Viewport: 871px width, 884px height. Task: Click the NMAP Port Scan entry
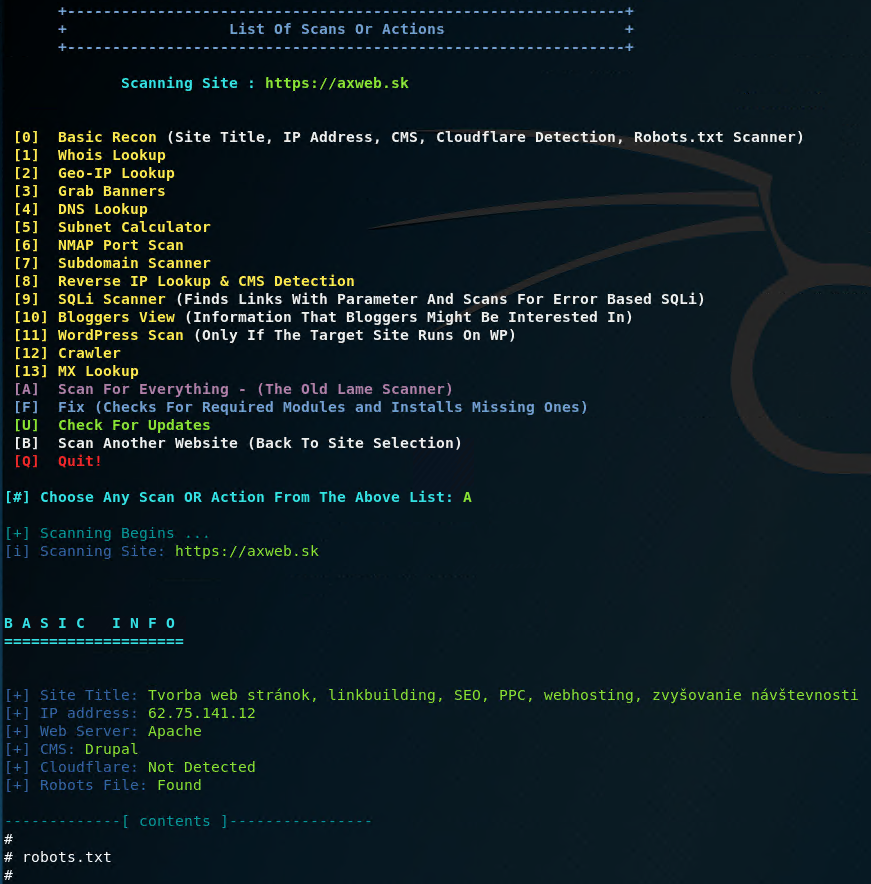120,245
